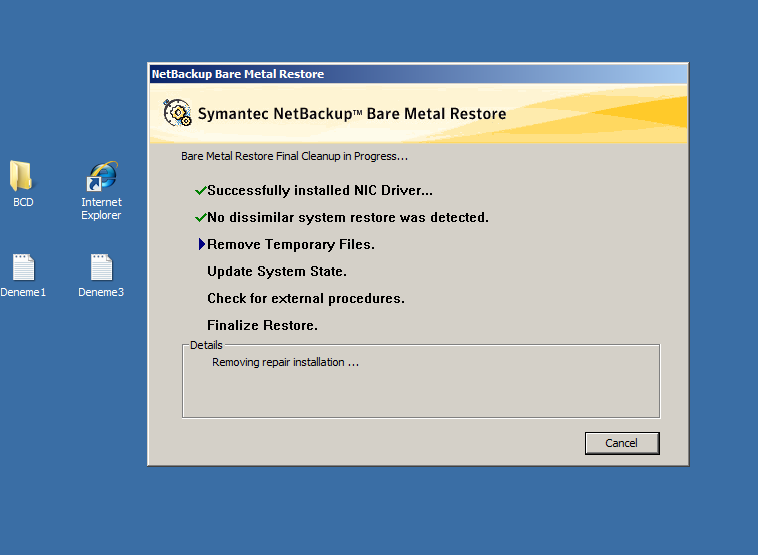Viewport: 758px width, 555px height.
Task: Click 'Successfully installed NIC Driver...' text
Action: click(320, 190)
